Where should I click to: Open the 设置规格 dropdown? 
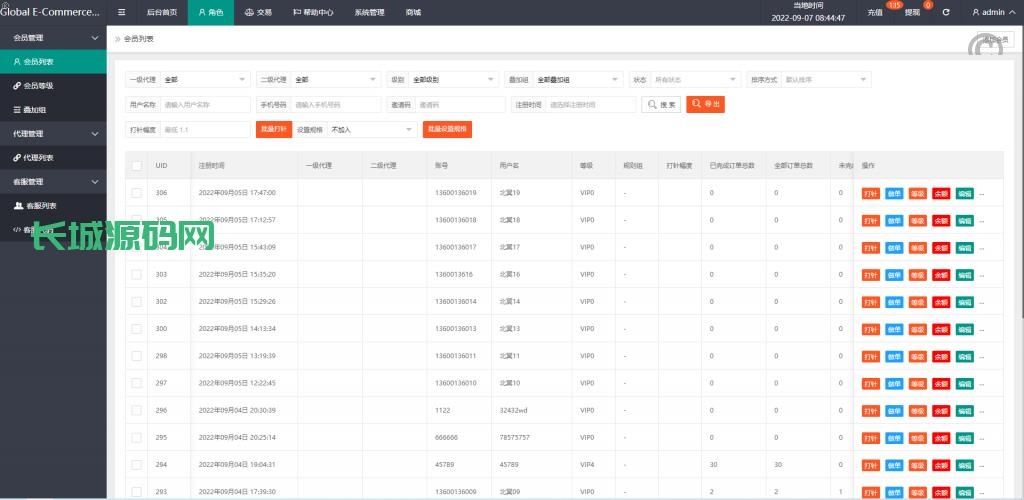point(371,129)
